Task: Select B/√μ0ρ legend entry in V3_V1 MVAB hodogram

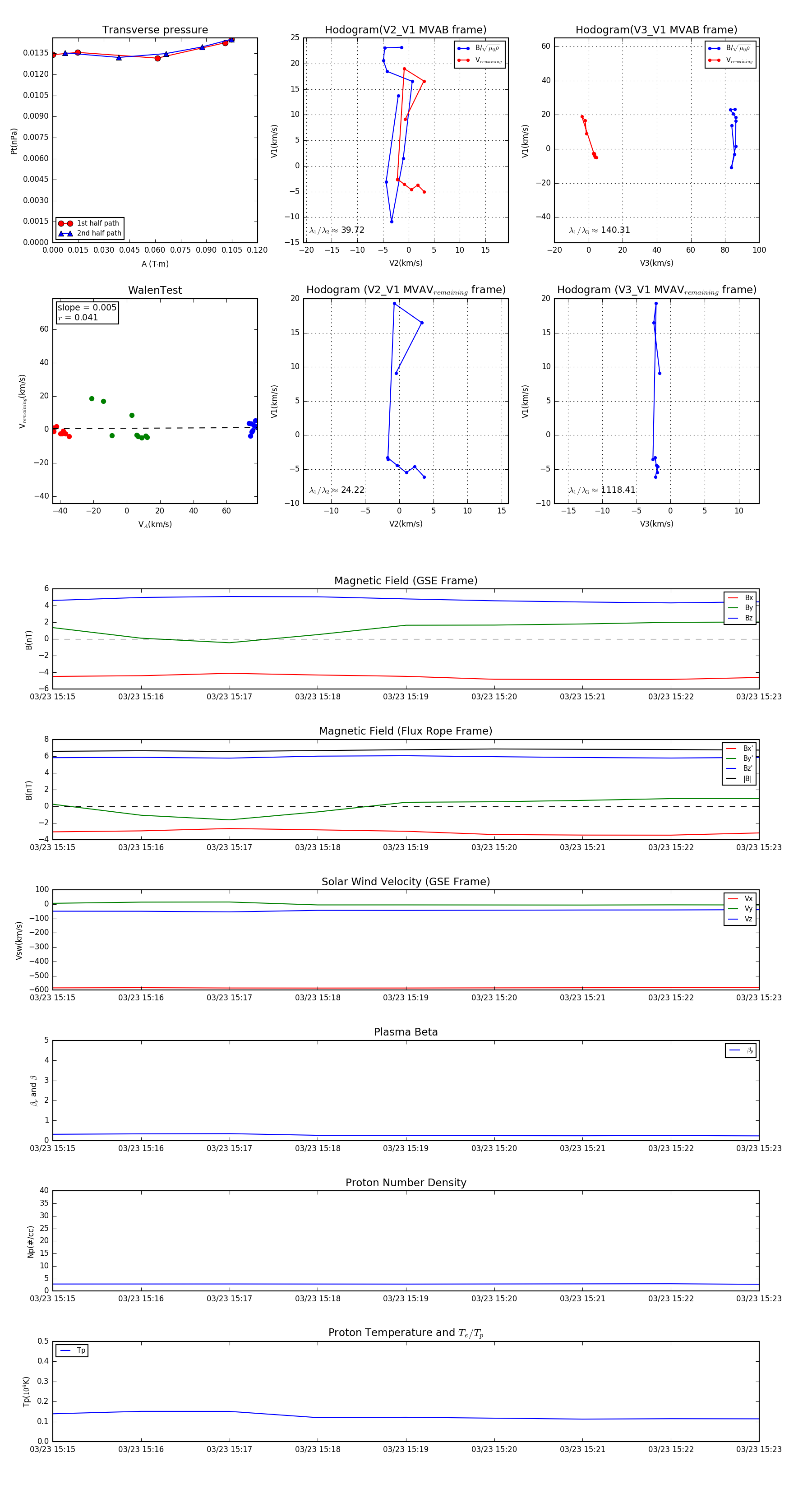Action: tap(730, 49)
